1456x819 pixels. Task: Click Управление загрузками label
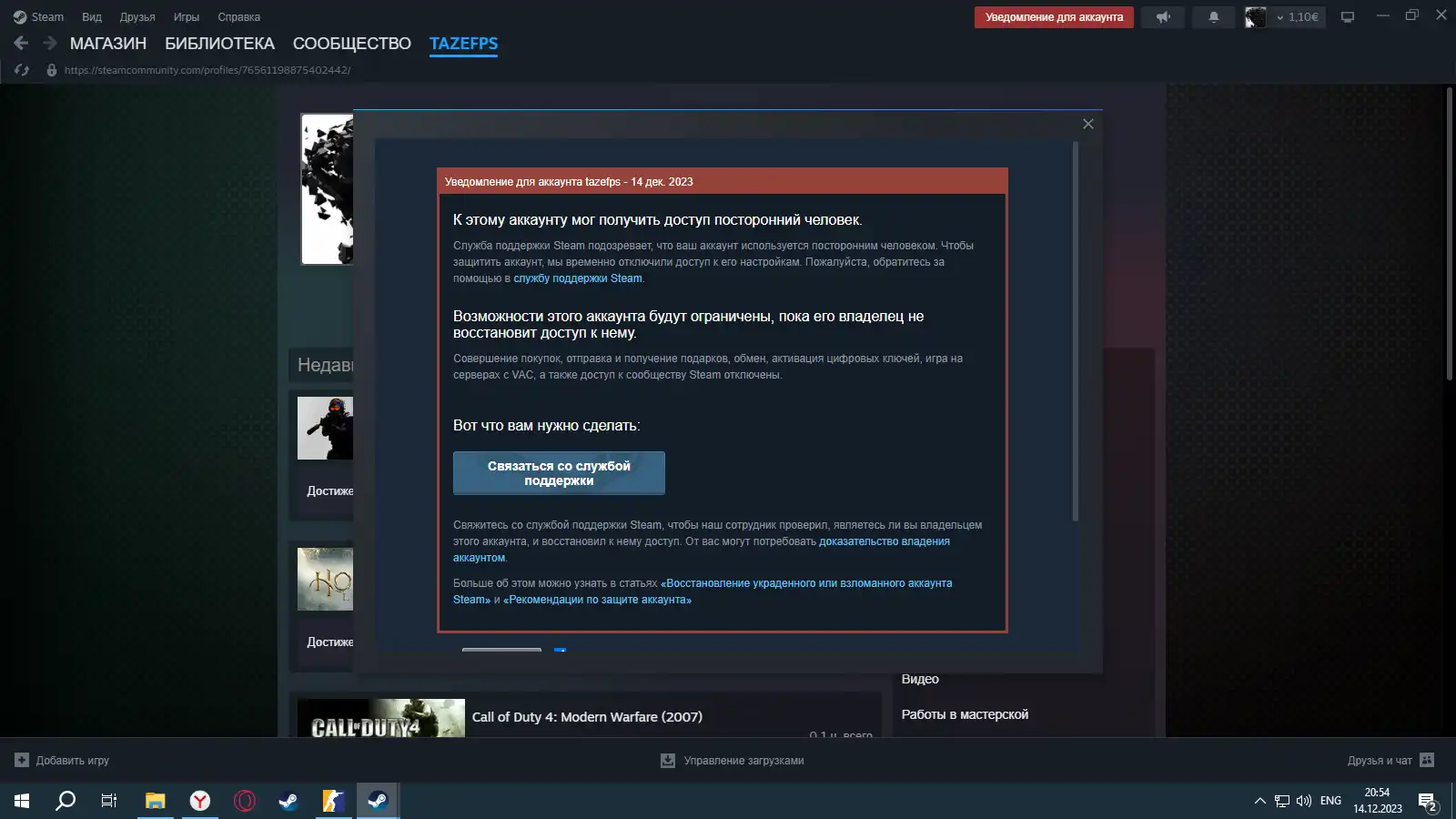coord(743,761)
